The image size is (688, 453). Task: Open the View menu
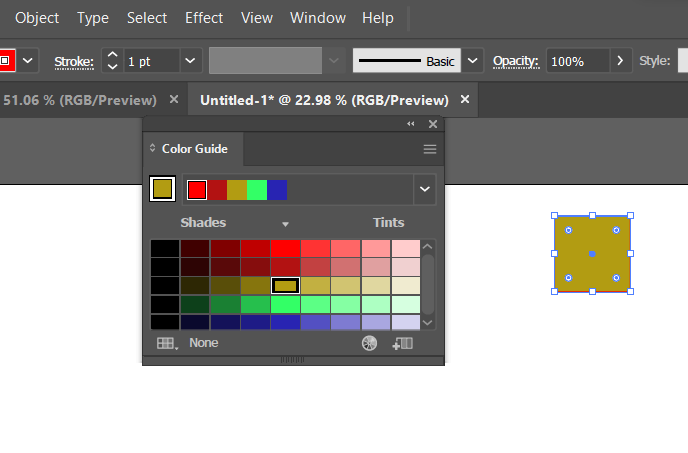(257, 18)
